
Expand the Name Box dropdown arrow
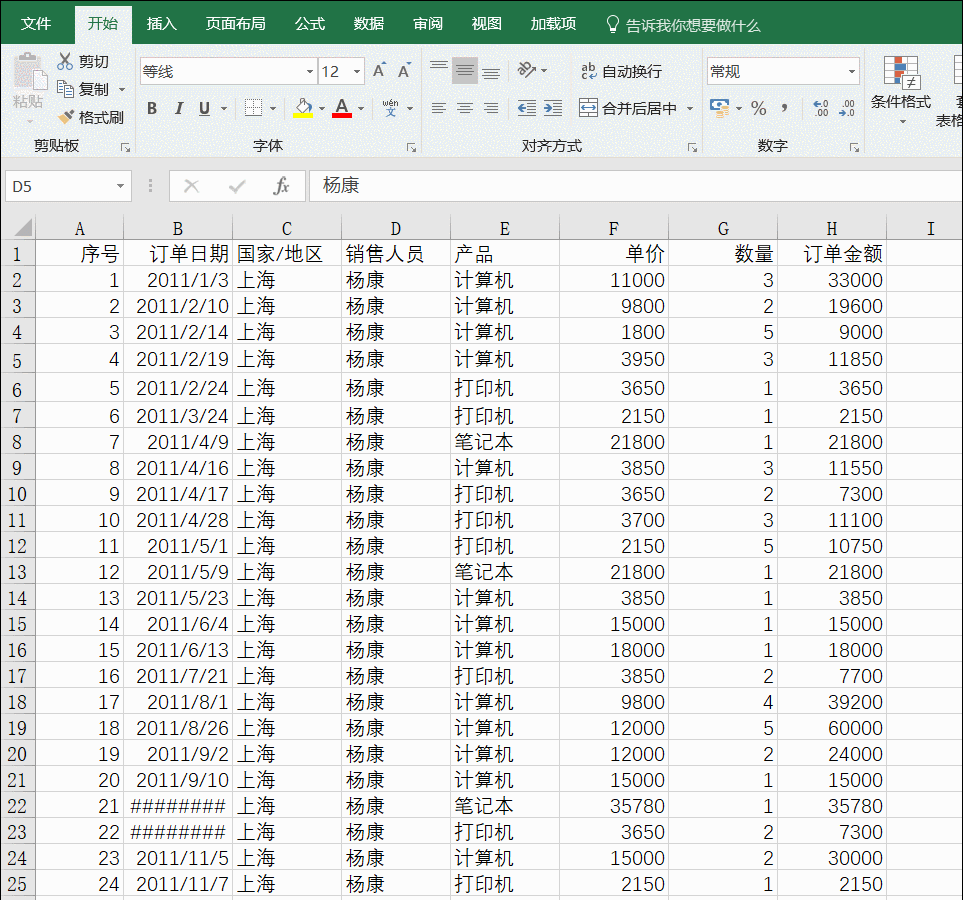click(121, 186)
